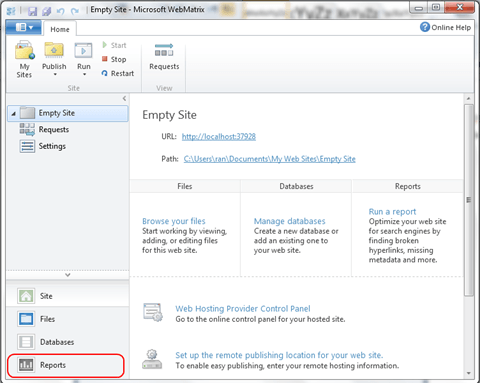Open the site path link
Image resolution: width=480 pixels, height=383 pixels.
coord(269,159)
